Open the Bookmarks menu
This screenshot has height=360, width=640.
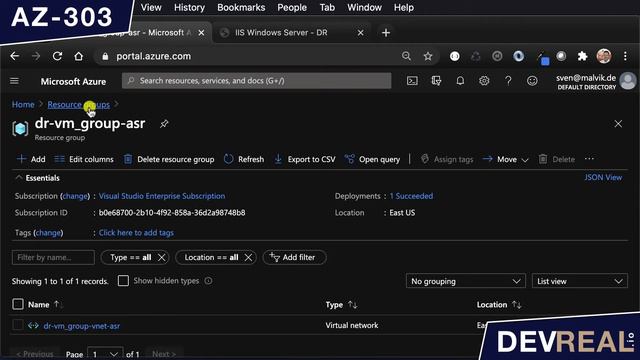pyautogui.click(x=241, y=7)
